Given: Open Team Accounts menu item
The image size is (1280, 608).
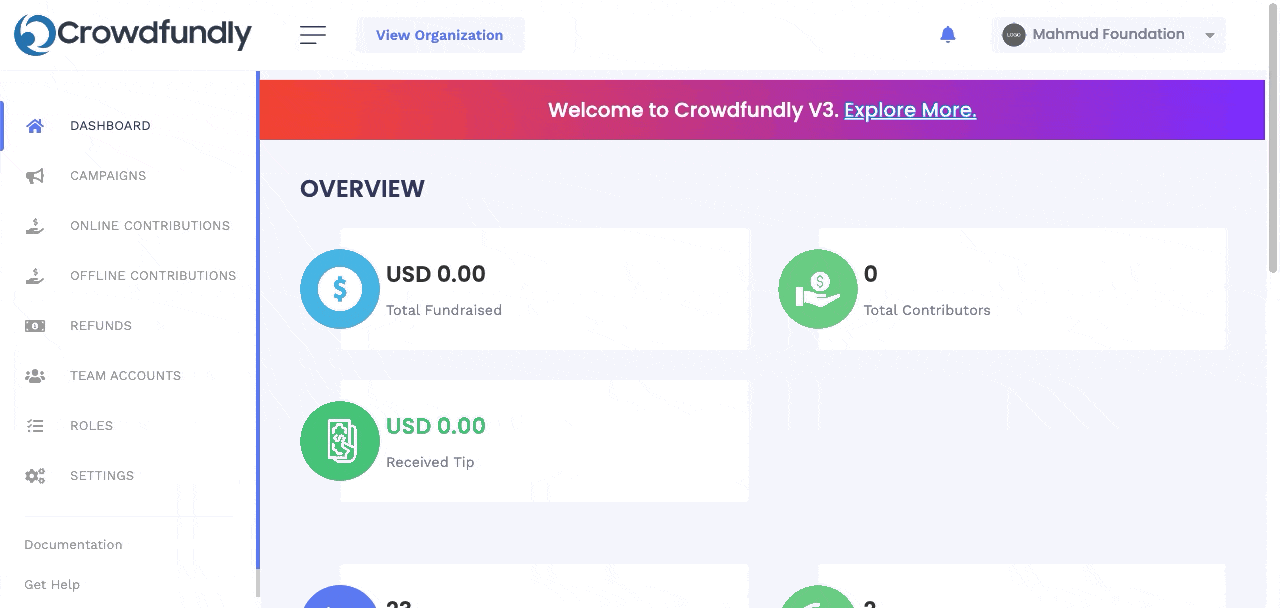Looking at the screenshot, I should click(x=125, y=376).
